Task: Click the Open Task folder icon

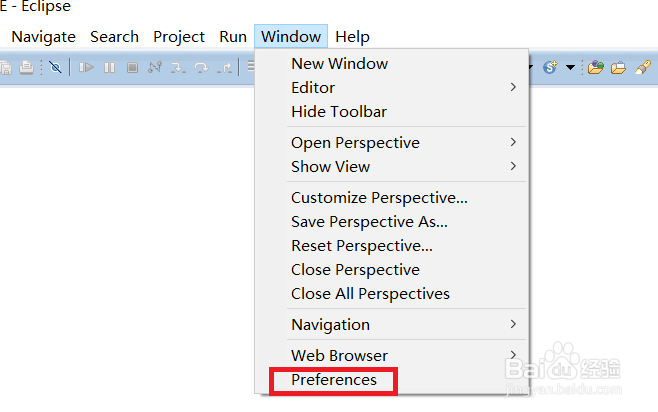Action: 618,68
